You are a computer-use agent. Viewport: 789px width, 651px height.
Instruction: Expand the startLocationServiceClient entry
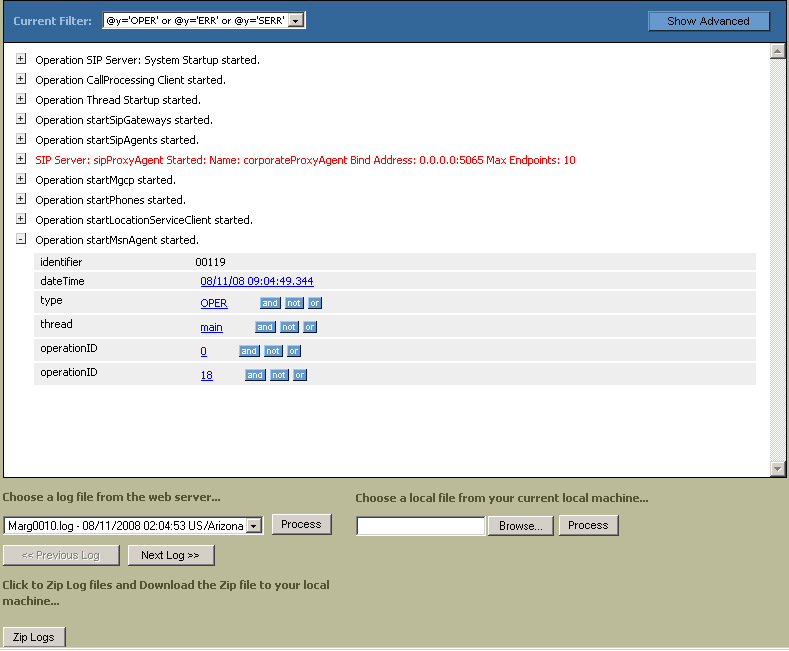21,220
